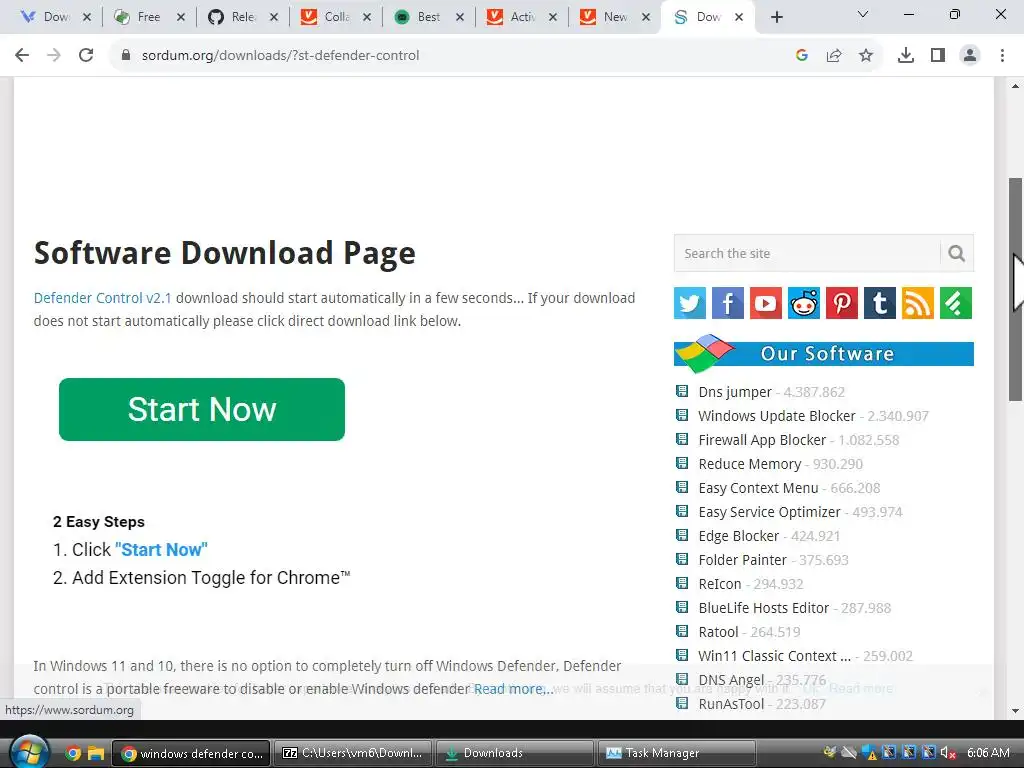Screen dimensions: 1024x768
Task: Open the BlueLife Hosts Editor link
Action: 763,608
